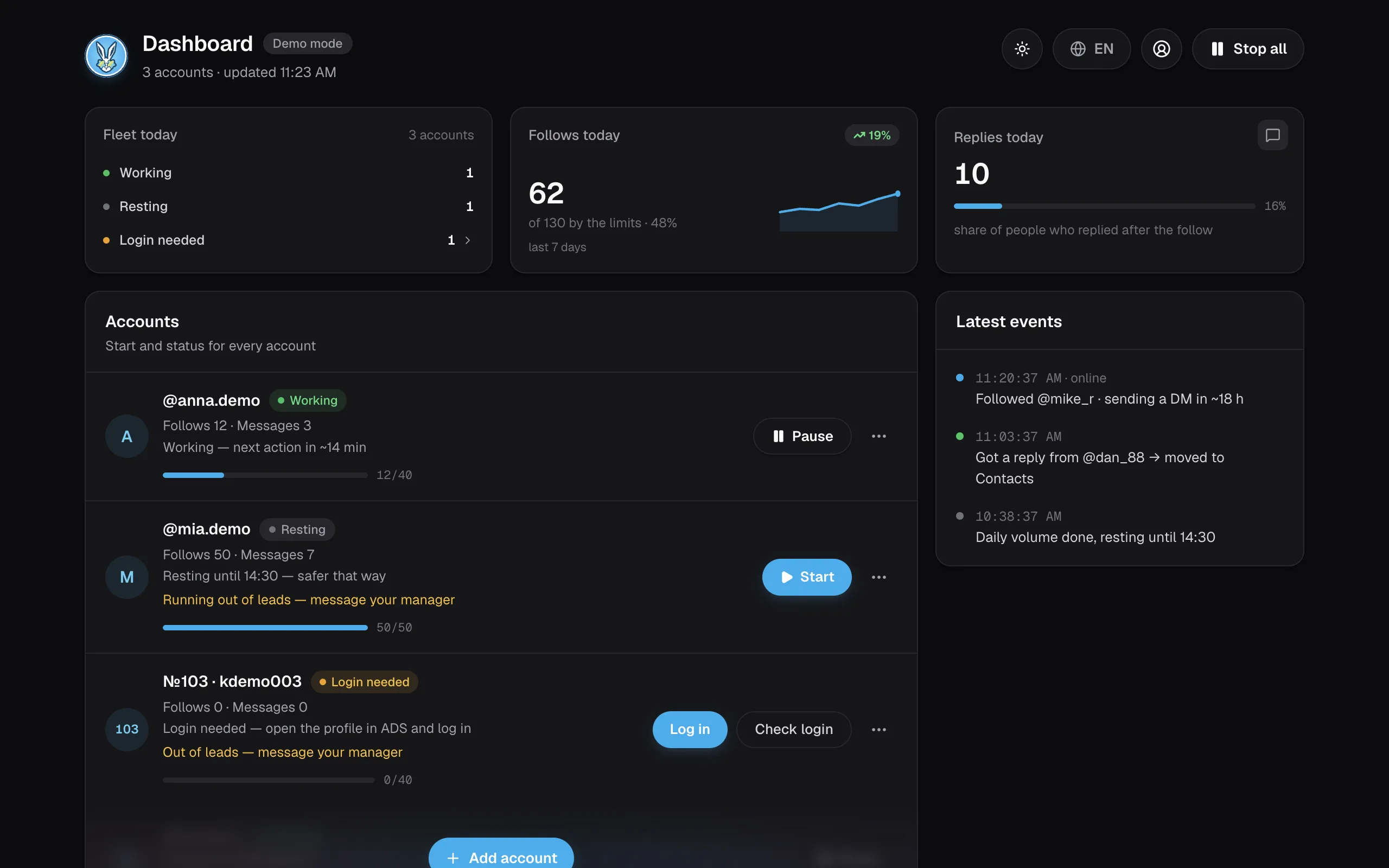Select the Resting row in Fleet today

pyautogui.click(x=288, y=207)
